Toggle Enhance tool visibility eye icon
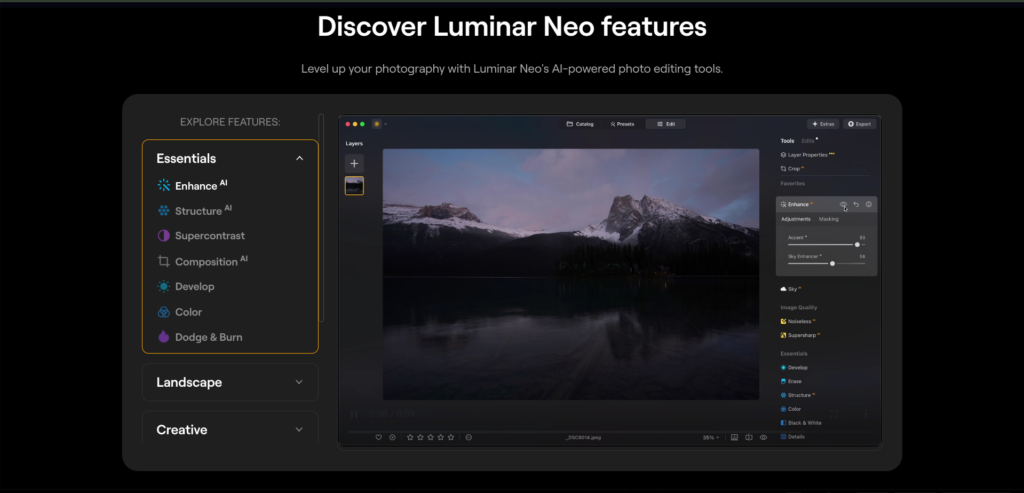This screenshot has height=493, width=1024. (843, 204)
